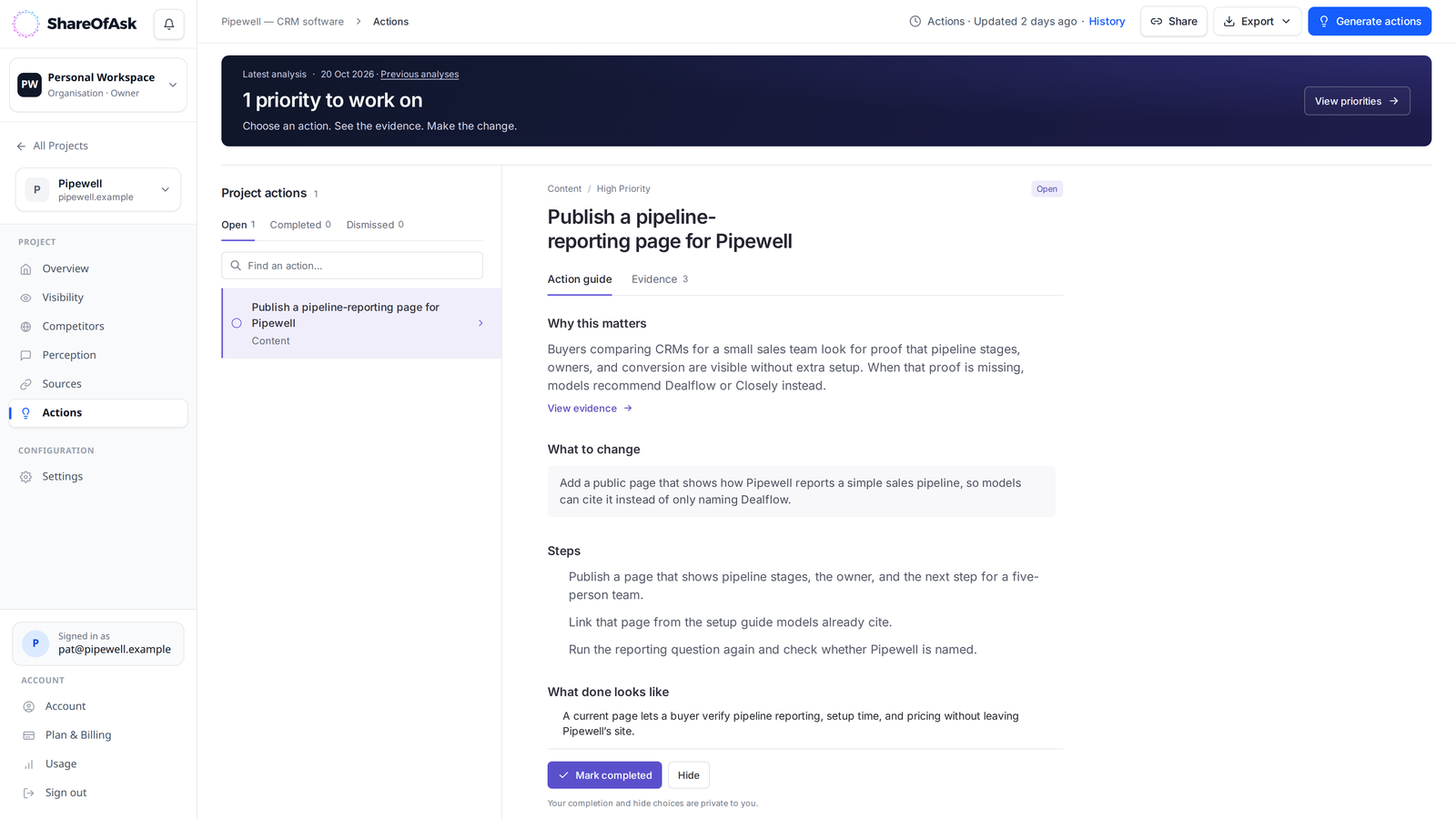The image size is (1456, 819).
Task: Click the High Priority label
Action: point(623,189)
